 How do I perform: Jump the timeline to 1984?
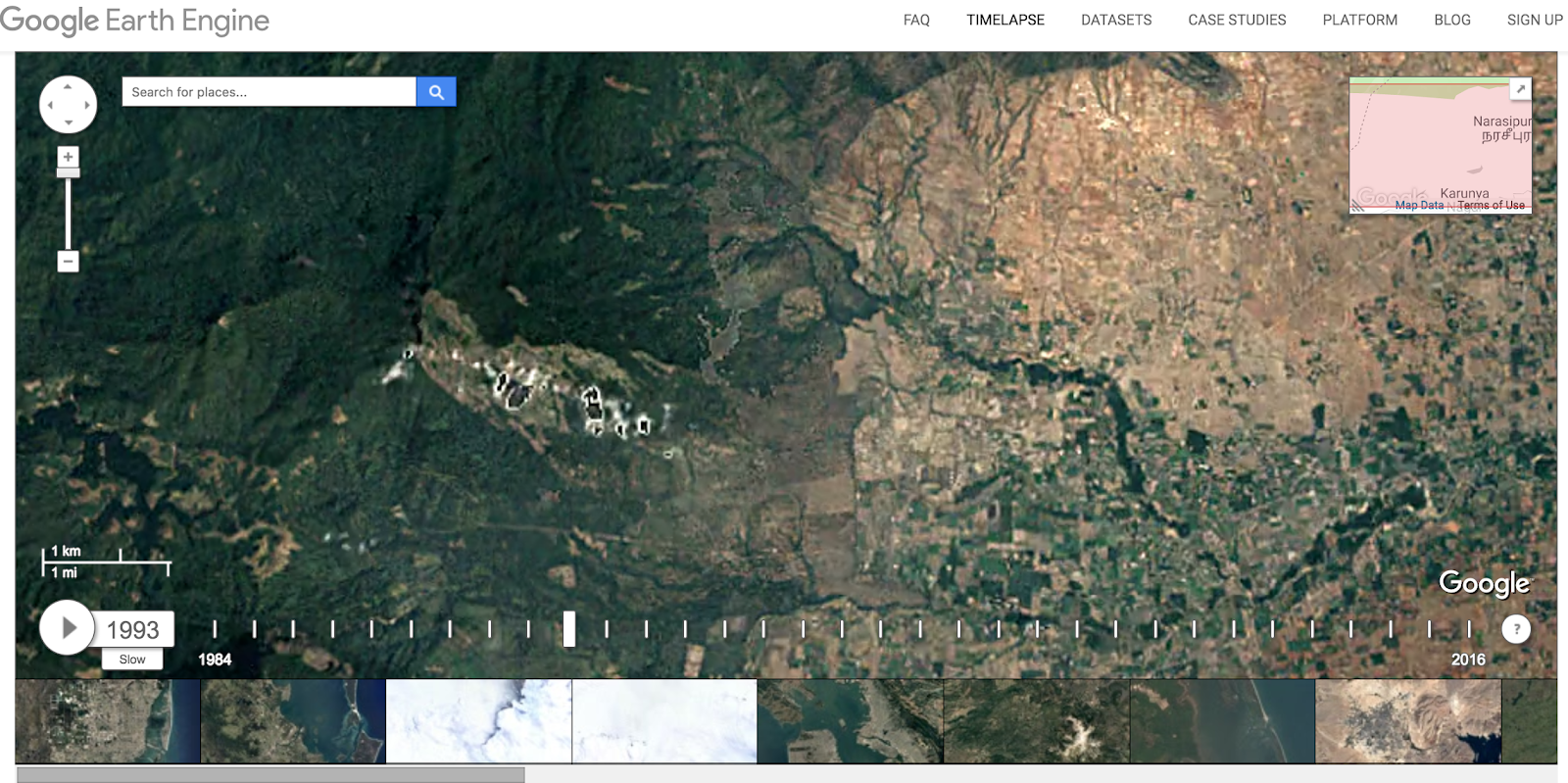pos(215,660)
